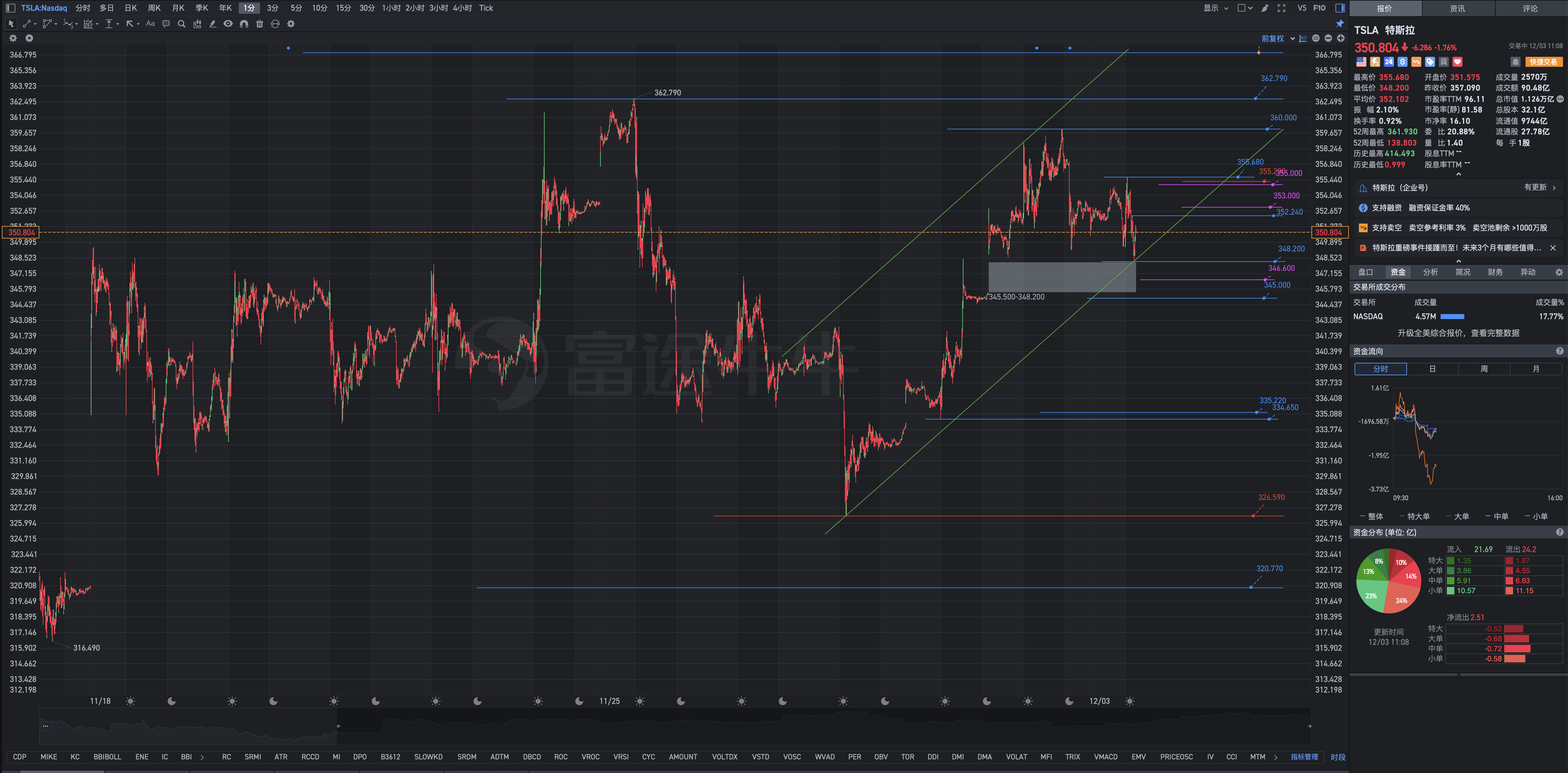Open the layout square dropdown
Image resolution: width=1568 pixels, height=773 pixels.
coord(1245,8)
